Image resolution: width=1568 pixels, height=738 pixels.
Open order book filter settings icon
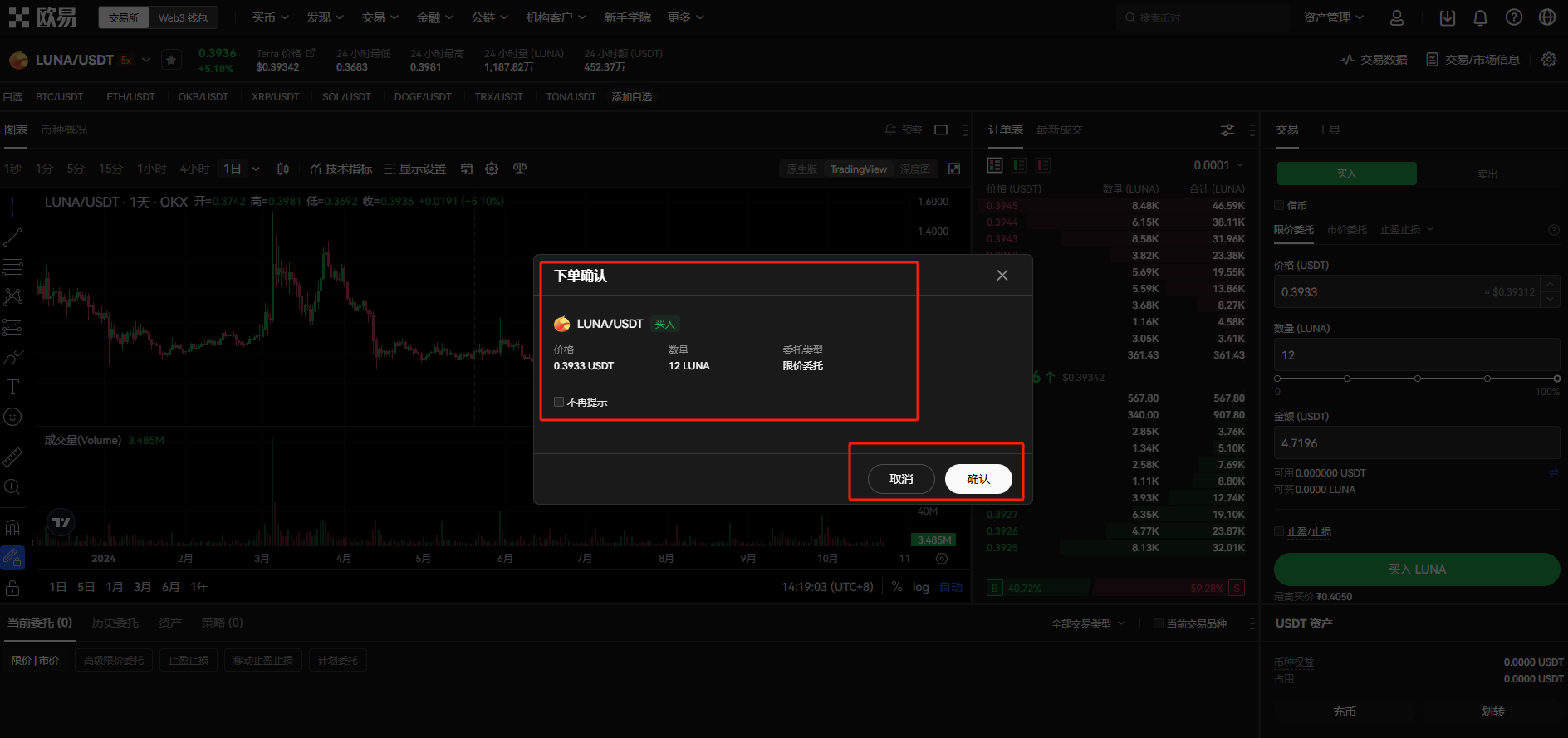pyautogui.click(x=1227, y=130)
